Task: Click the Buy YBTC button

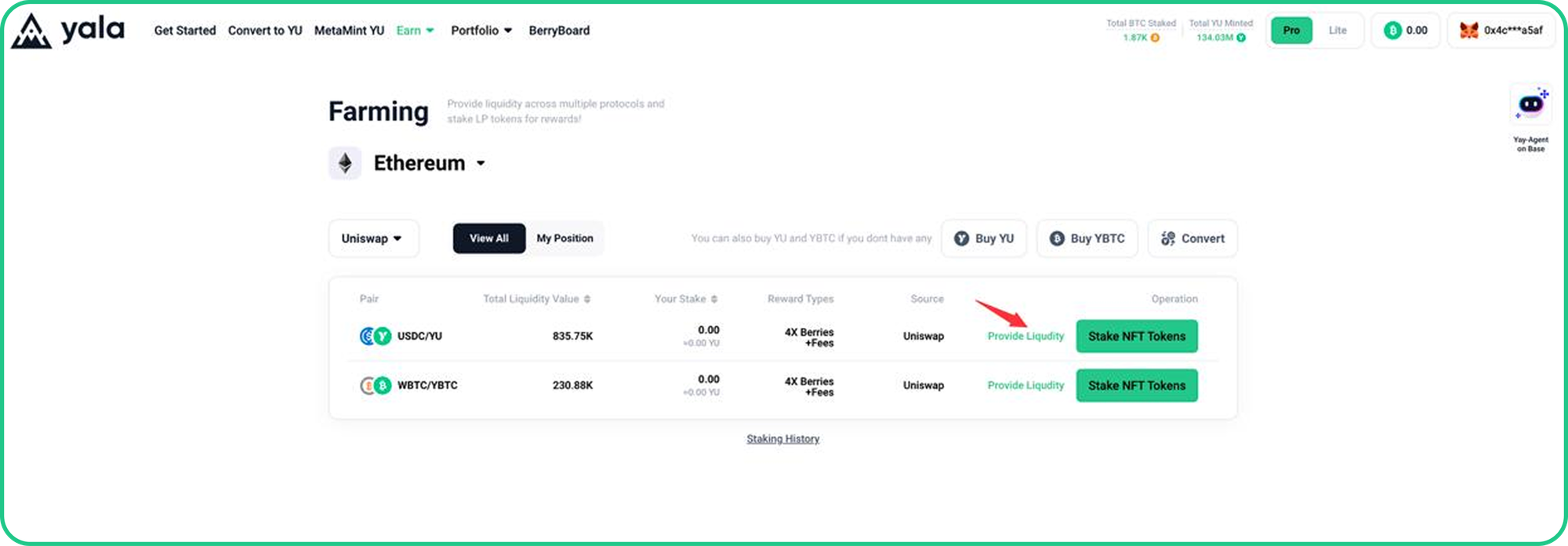Action: [x=1087, y=238]
